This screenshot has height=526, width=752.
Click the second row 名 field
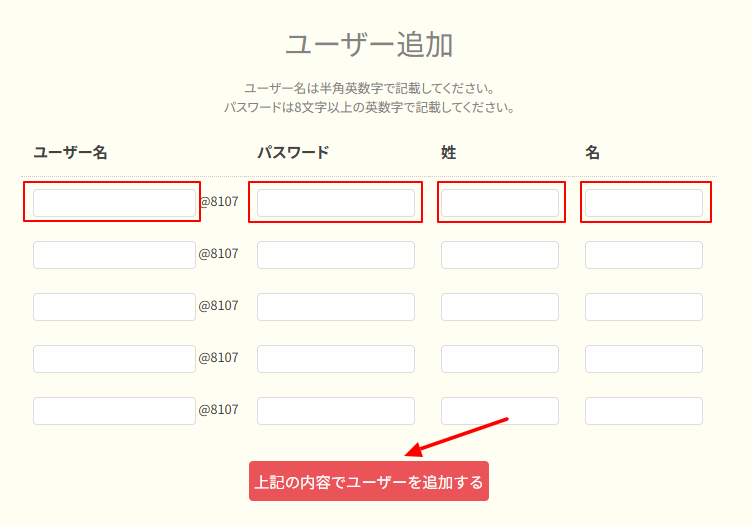pos(643,255)
